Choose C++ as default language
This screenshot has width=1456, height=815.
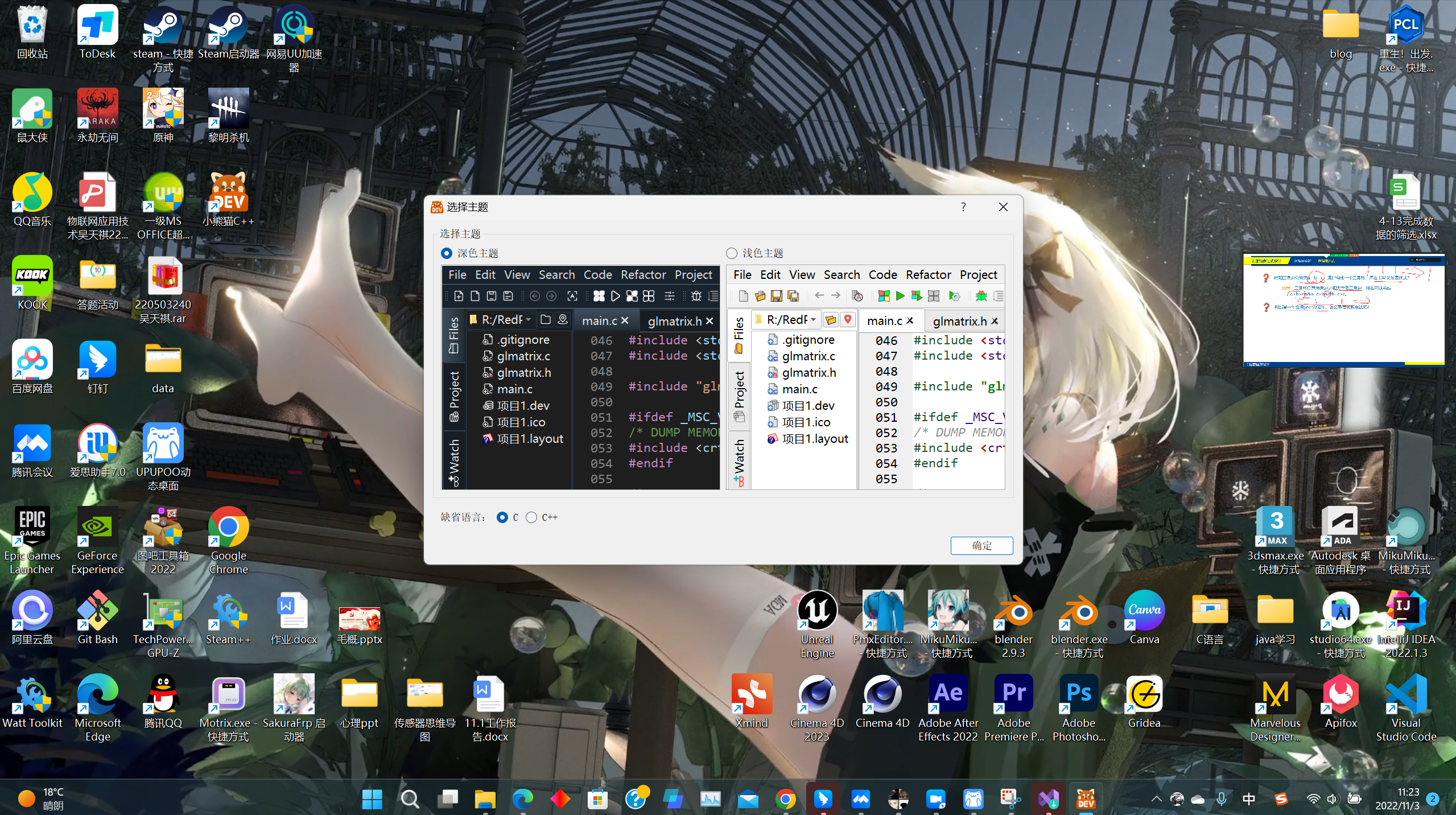click(531, 517)
